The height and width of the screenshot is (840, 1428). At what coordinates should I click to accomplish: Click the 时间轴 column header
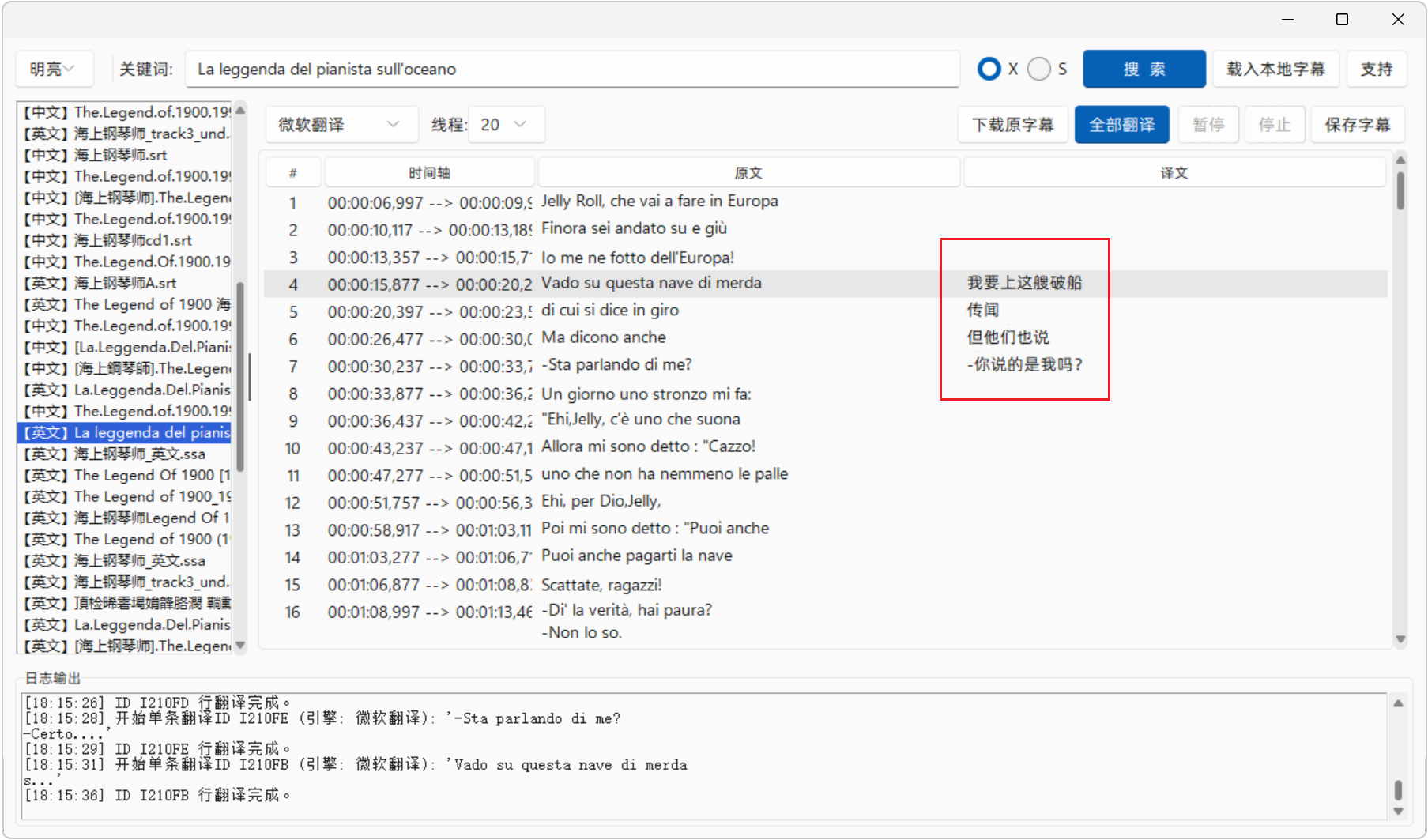[x=429, y=173]
